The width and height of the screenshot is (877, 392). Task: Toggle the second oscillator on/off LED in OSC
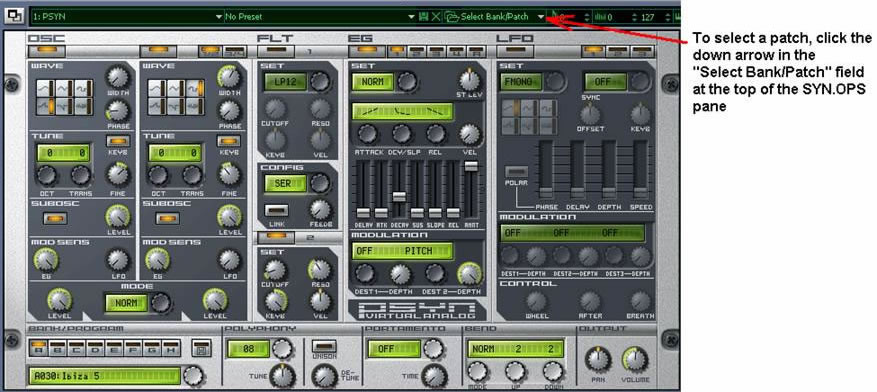coord(158,51)
